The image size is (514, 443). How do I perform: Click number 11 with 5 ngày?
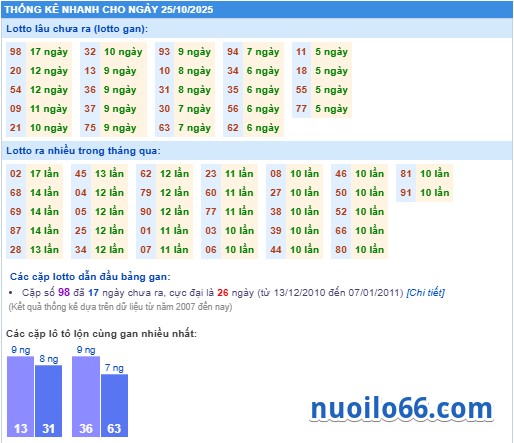[x=301, y=52]
